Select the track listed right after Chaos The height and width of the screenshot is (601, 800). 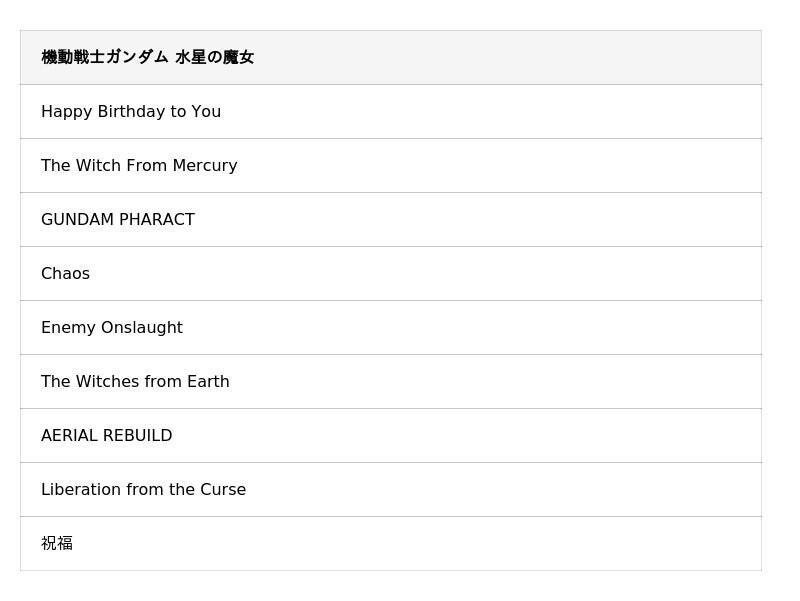click(112, 328)
